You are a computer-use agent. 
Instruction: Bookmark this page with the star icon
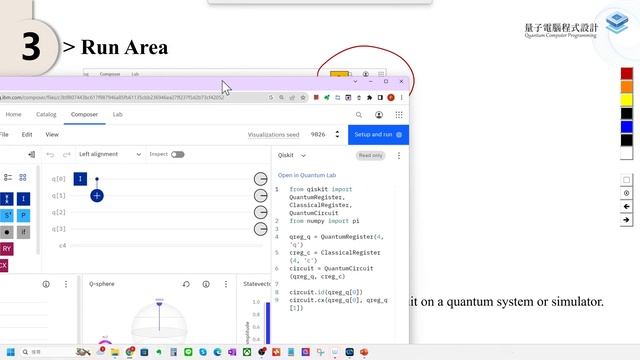tap(303, 98)
